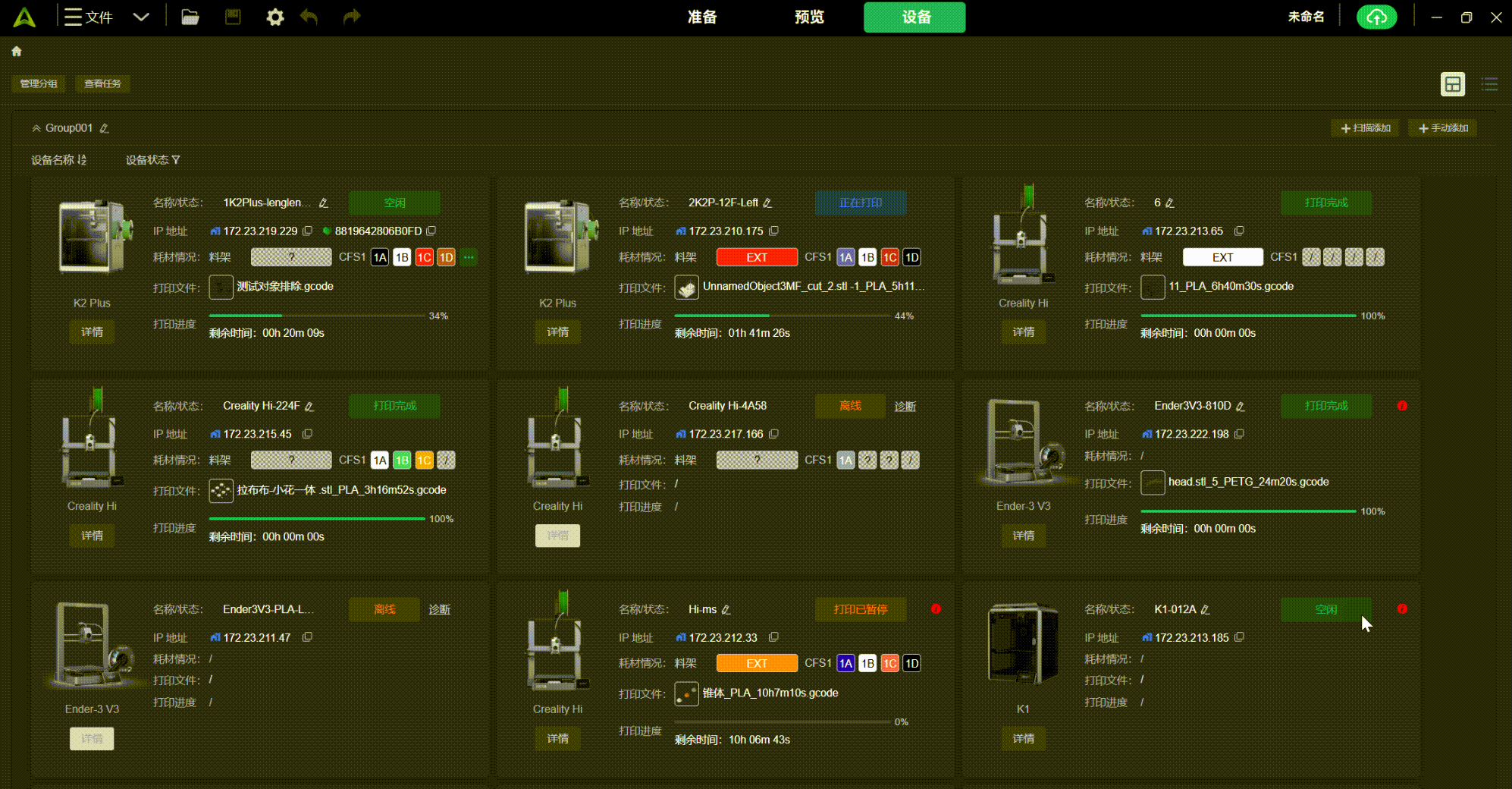Image resolution: width=1512 pixels, height=789 pixels.
Task: Copy IP address 172.23.211.47
Action: click(307, 637)
